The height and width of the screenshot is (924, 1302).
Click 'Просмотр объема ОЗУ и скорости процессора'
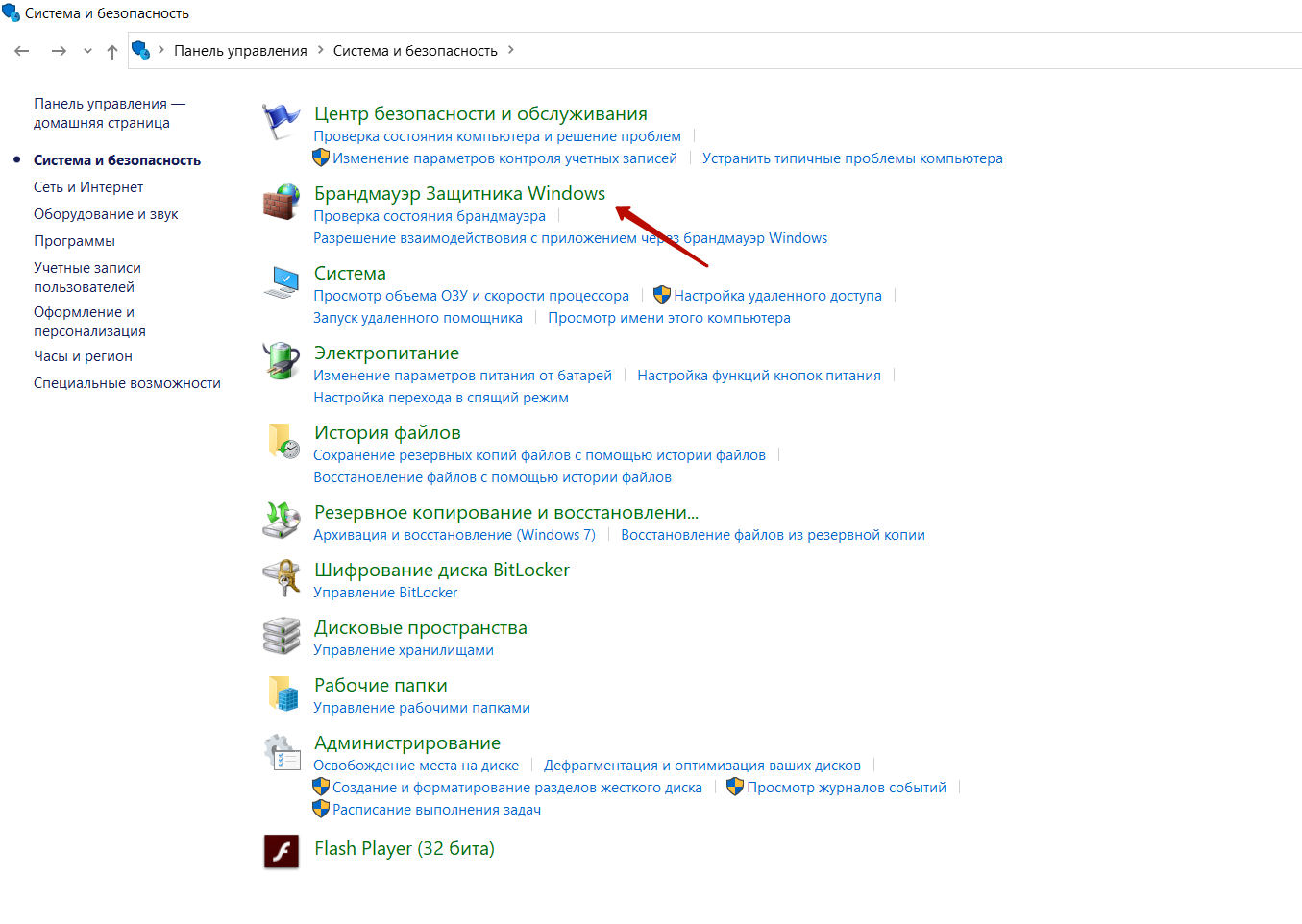tap(471, 296)
